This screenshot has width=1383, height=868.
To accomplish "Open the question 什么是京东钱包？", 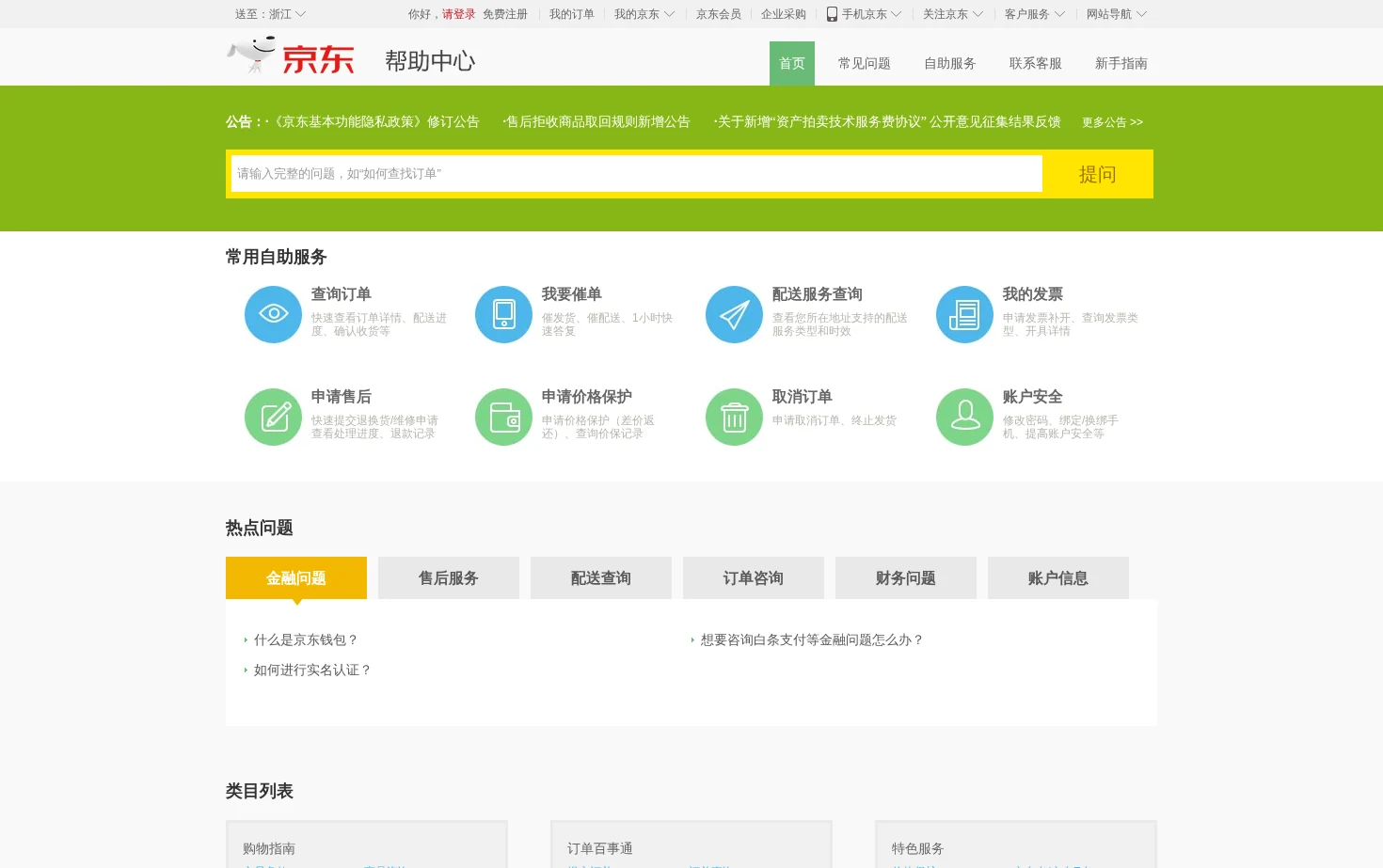I will (306, 639).
